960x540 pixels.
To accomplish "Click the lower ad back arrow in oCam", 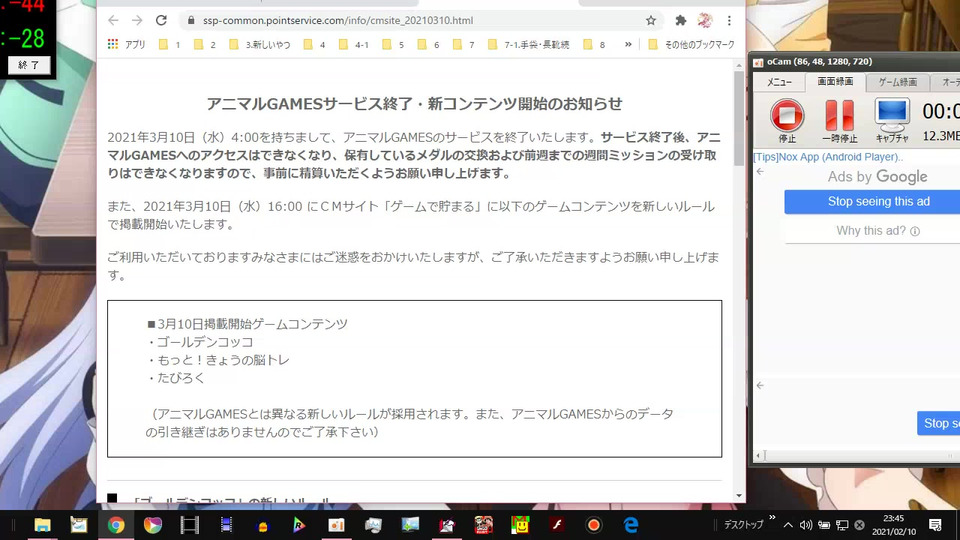I will (760, 385).
